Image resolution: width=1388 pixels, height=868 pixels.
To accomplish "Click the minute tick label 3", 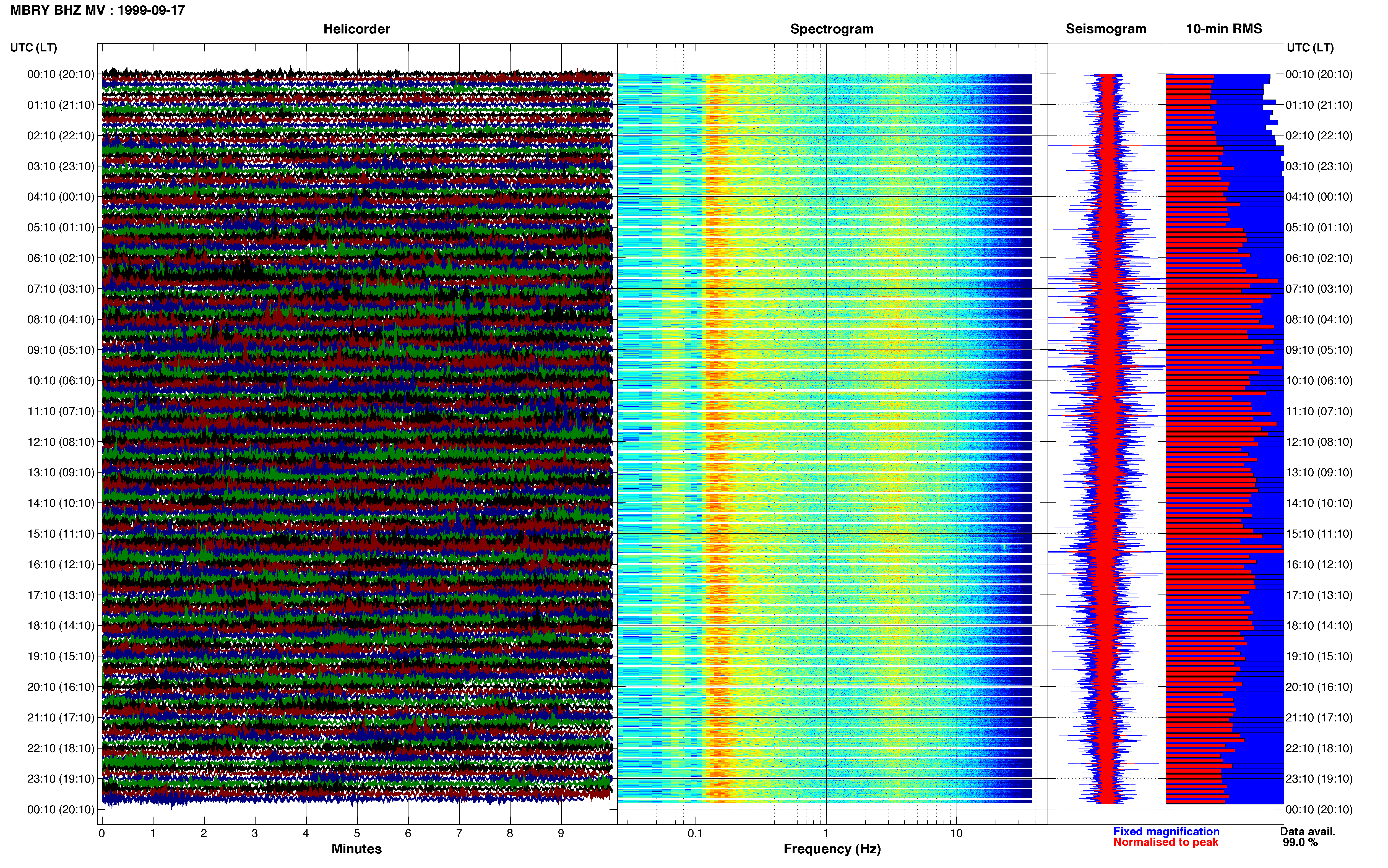I will 255,833.
